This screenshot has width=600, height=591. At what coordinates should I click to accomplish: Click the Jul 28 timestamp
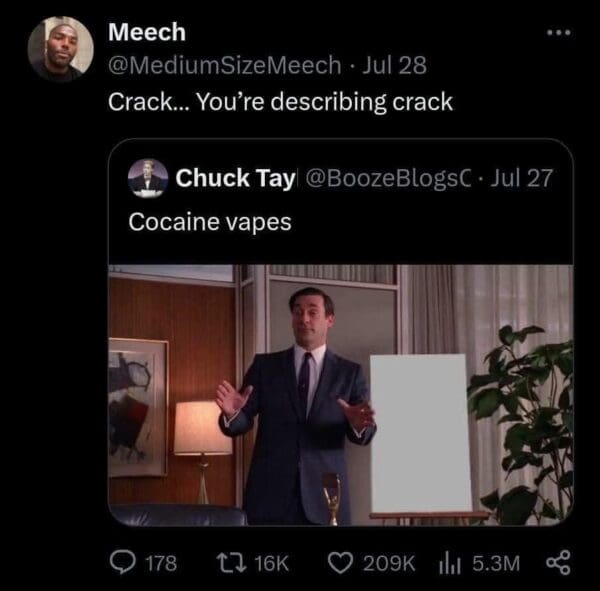[397, 66]
